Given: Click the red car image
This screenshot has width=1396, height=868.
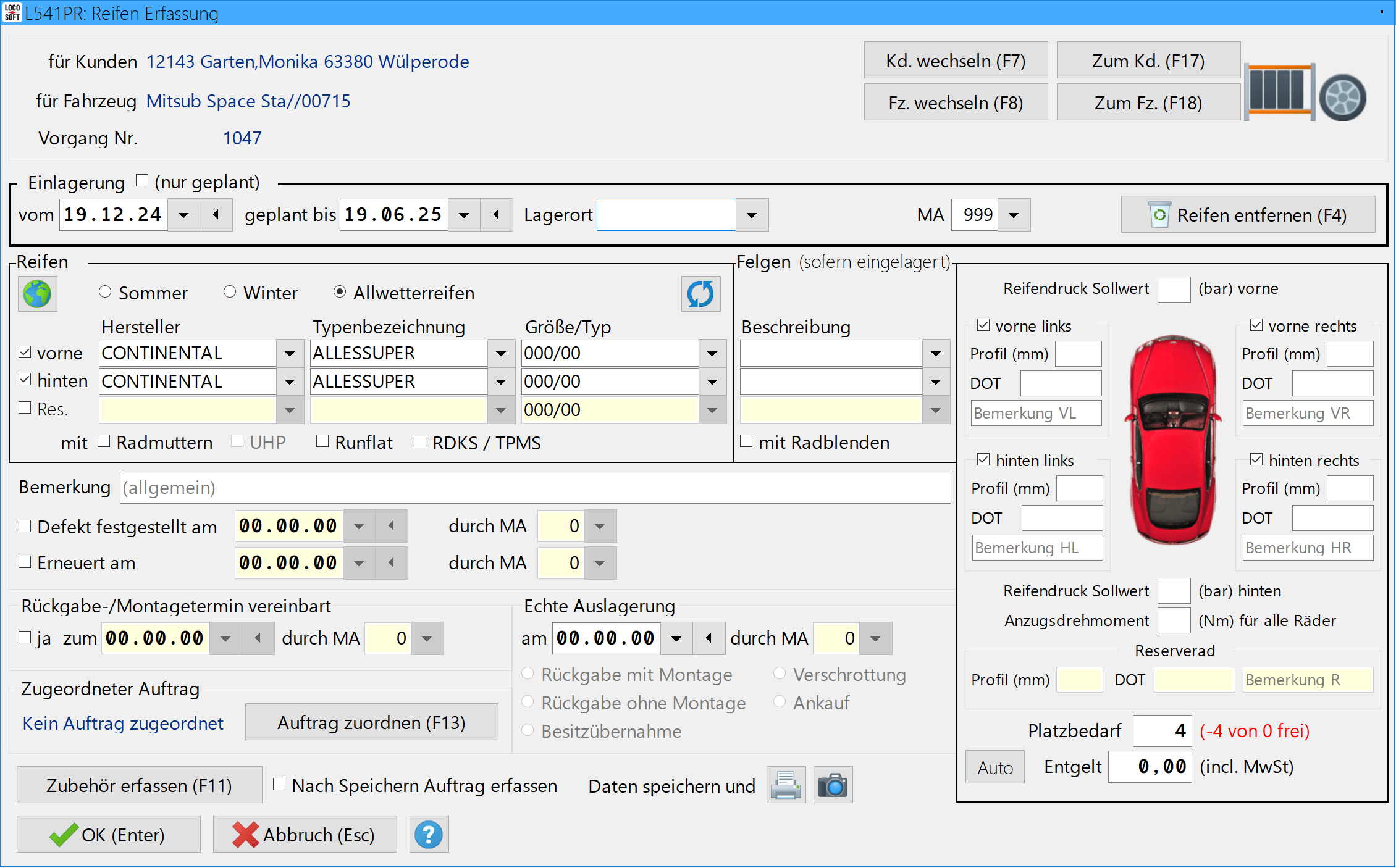Looking at the screenshot, I should tap(1172, 440).
